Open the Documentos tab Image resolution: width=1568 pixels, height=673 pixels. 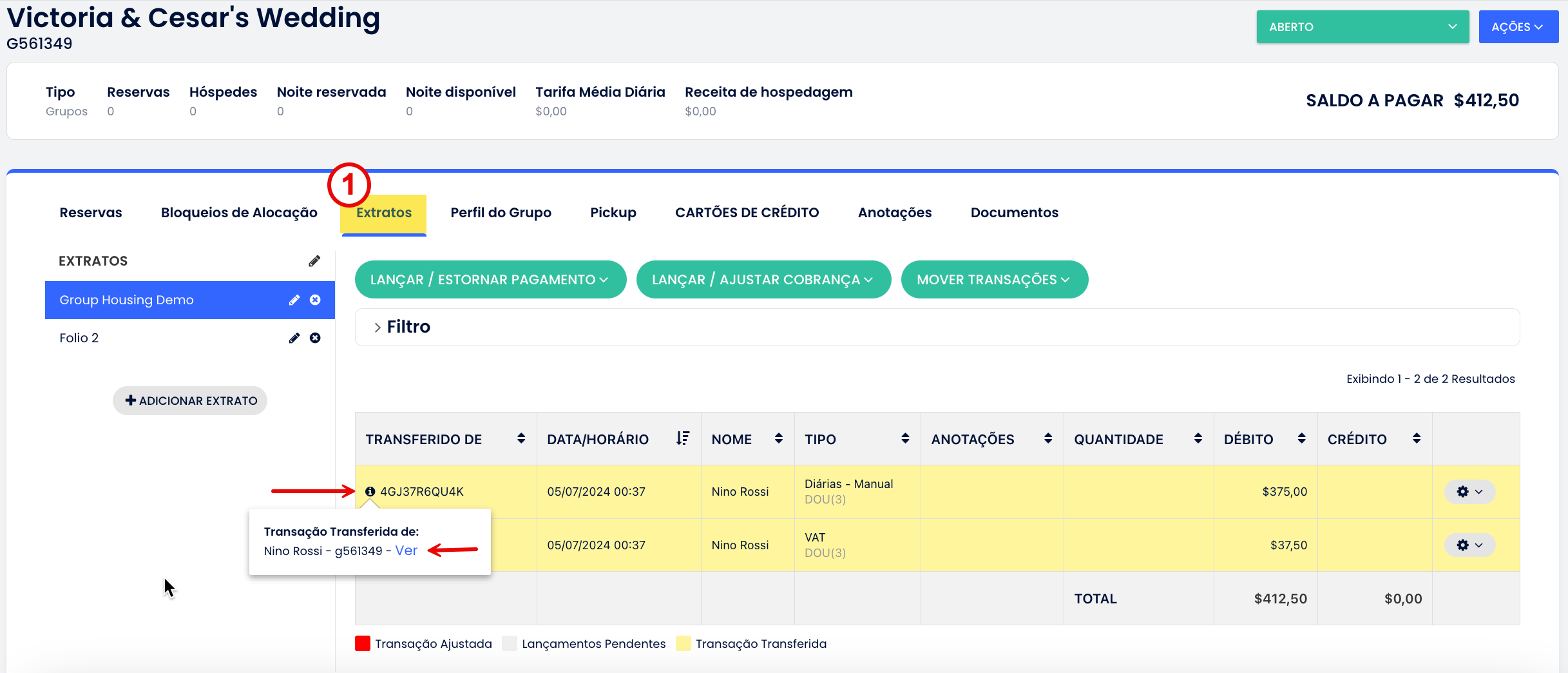(1014, 213)
